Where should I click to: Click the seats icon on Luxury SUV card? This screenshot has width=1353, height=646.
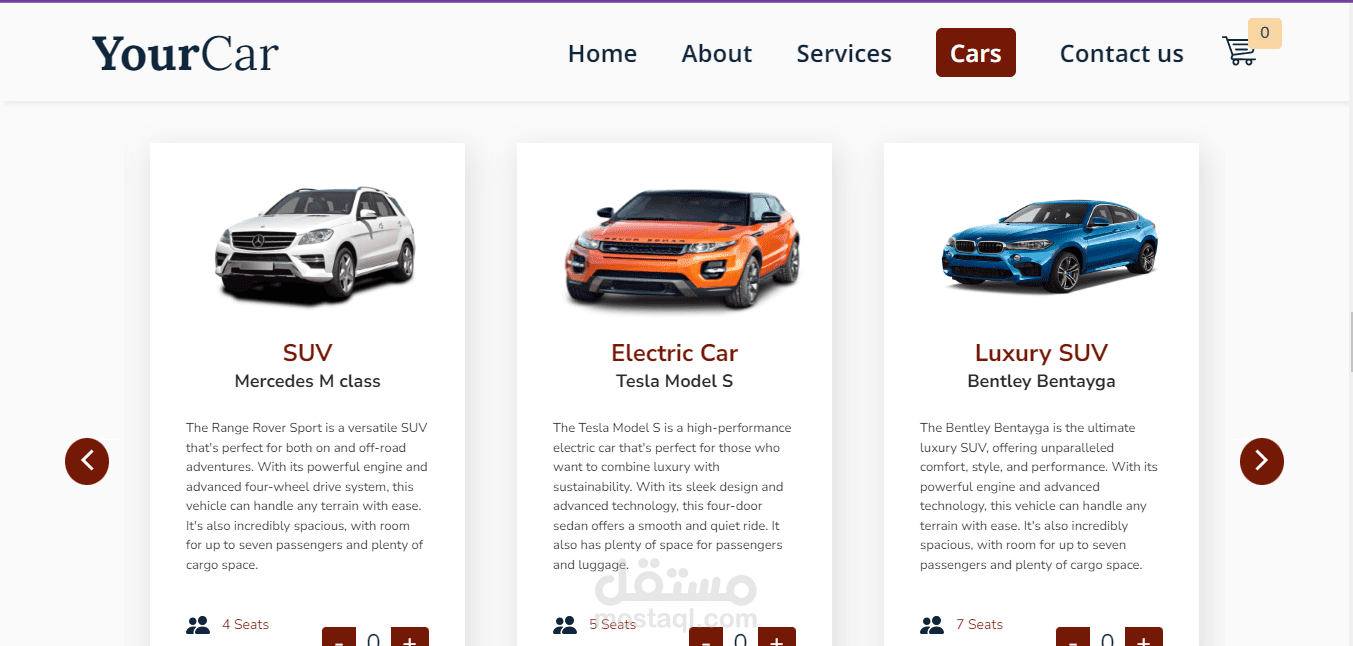click(932, 625)
